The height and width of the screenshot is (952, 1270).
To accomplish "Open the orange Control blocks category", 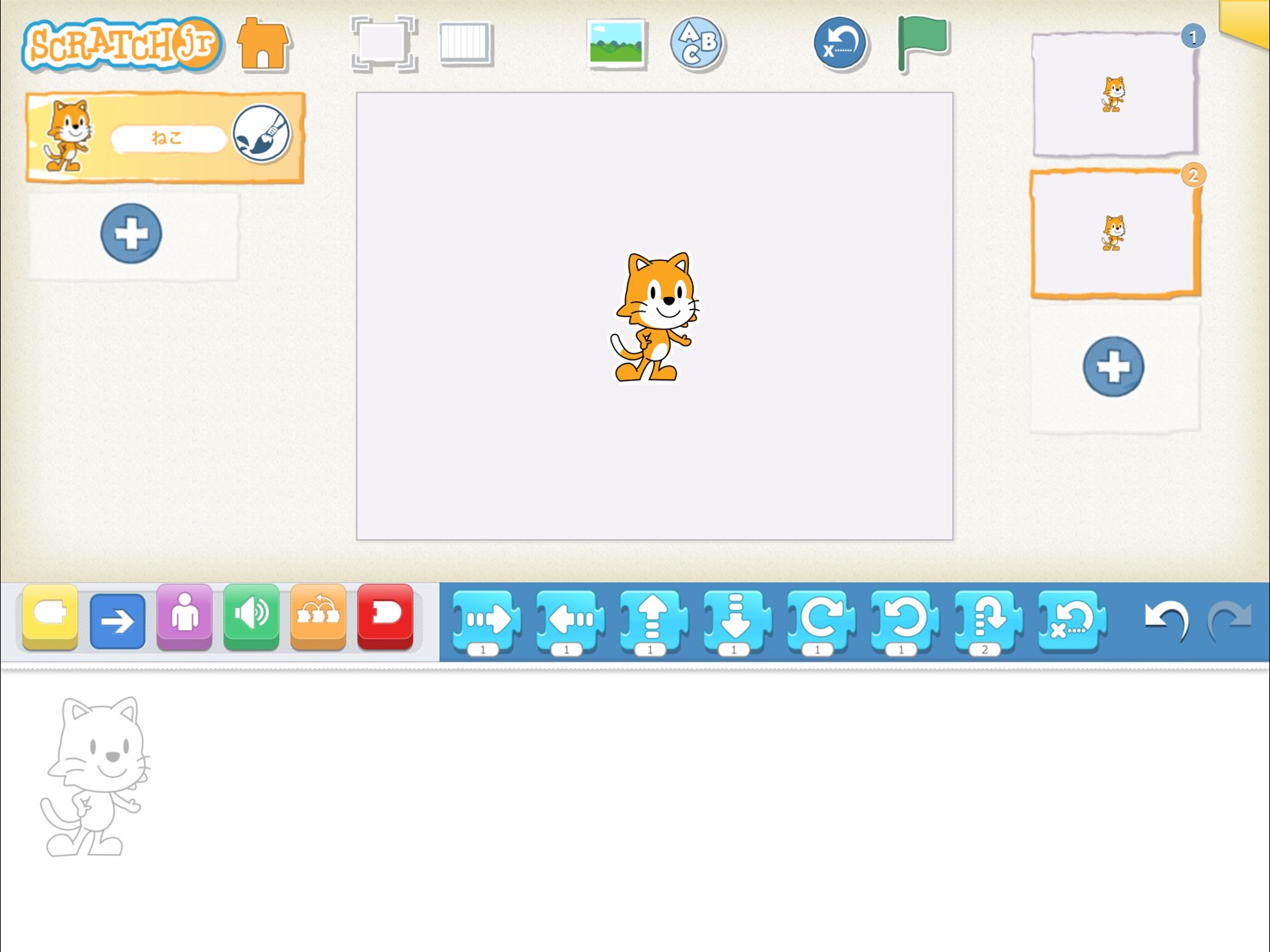I will (x=319, y=616).
